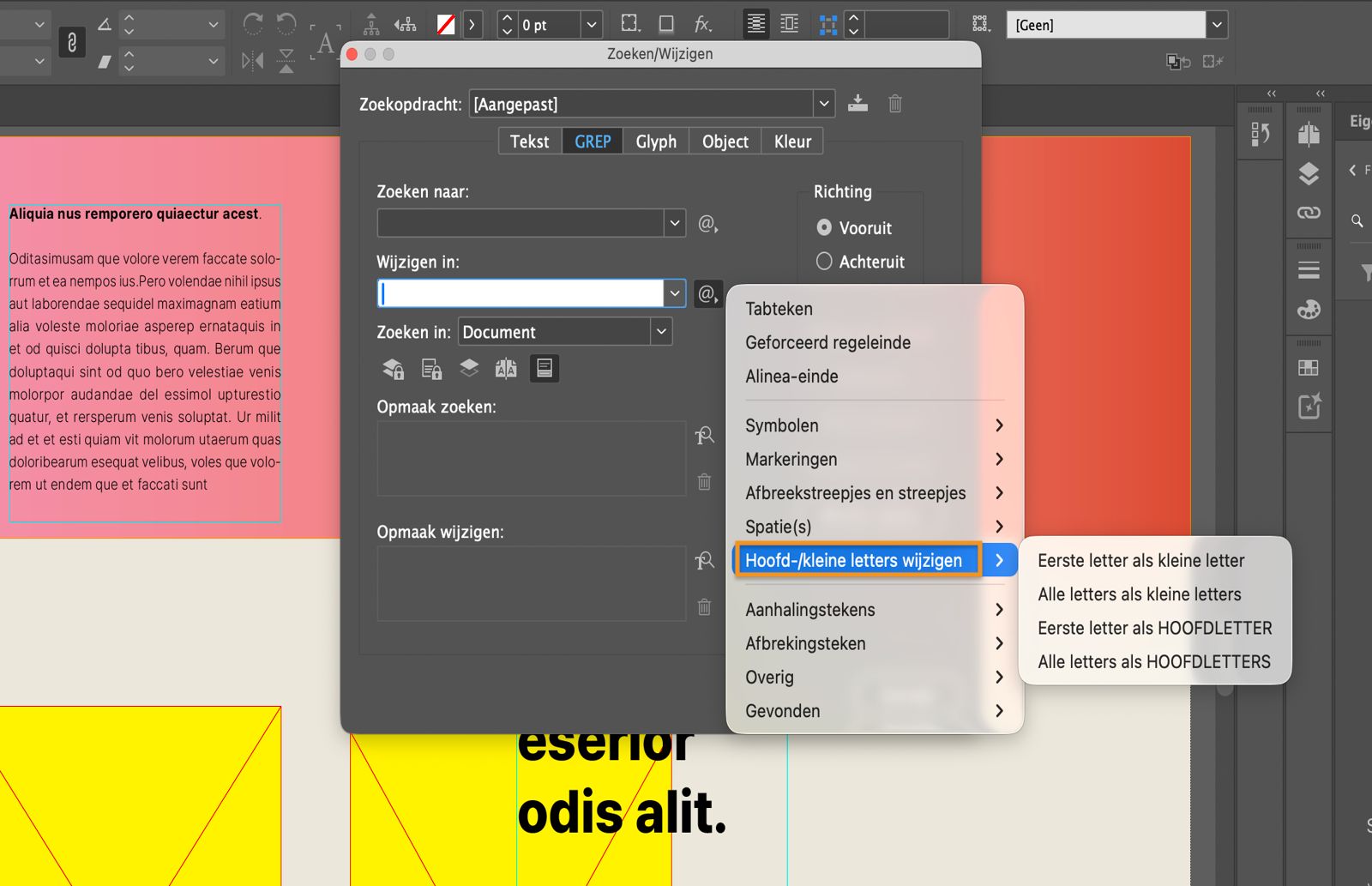Expand Afbreekstreepjes en streepjes submenu
The height and width of the screenshot is (886, 1372).
(x=875, y=492)
